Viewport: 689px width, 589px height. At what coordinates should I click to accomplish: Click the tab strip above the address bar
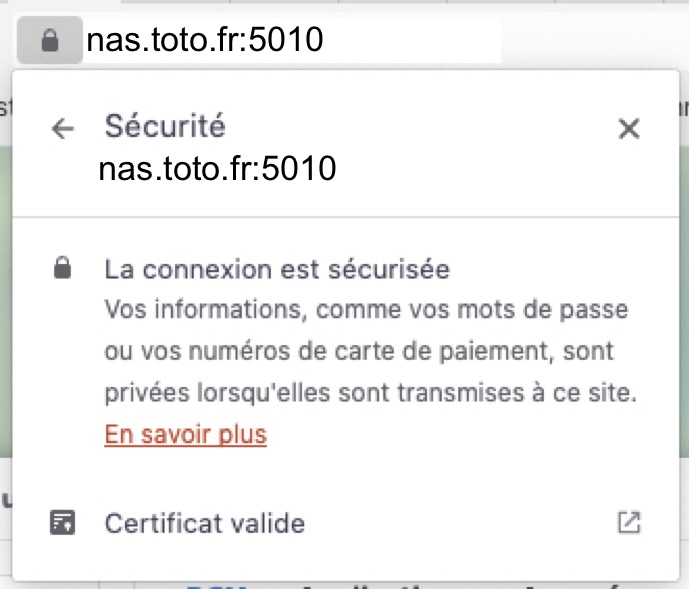(x=344, y=2)
